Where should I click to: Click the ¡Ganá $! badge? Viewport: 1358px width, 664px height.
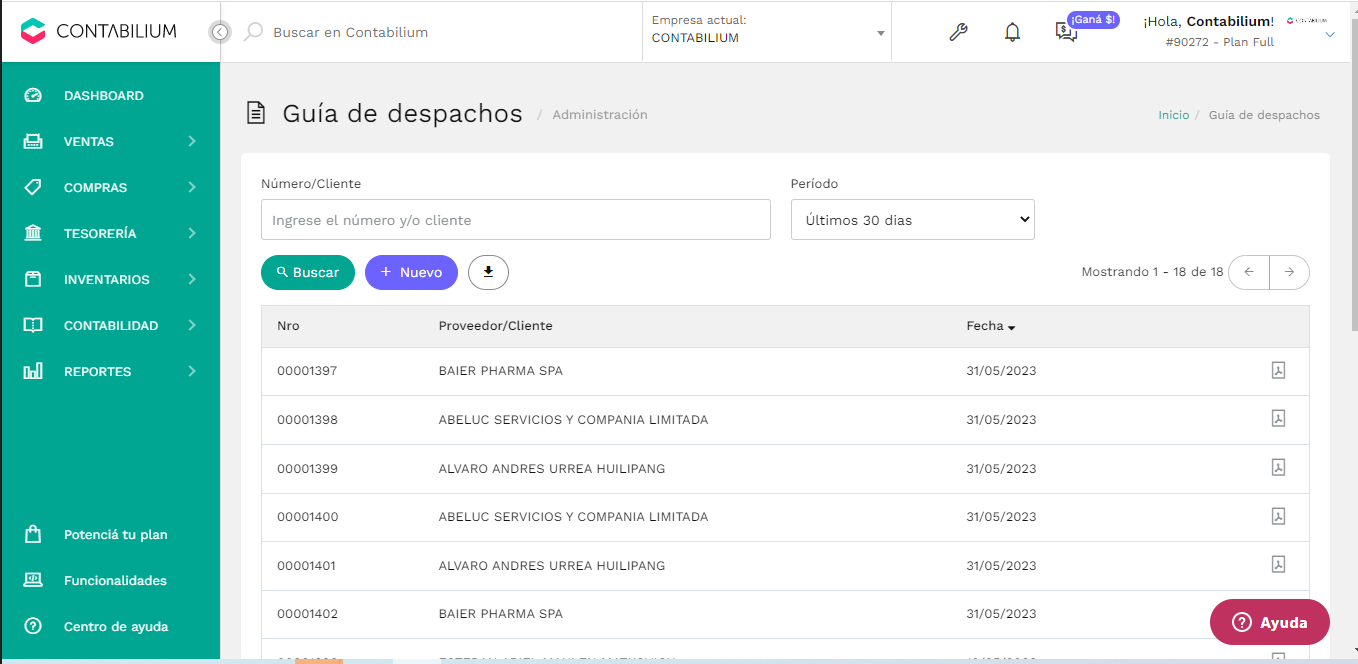[x=1093, y=19]
